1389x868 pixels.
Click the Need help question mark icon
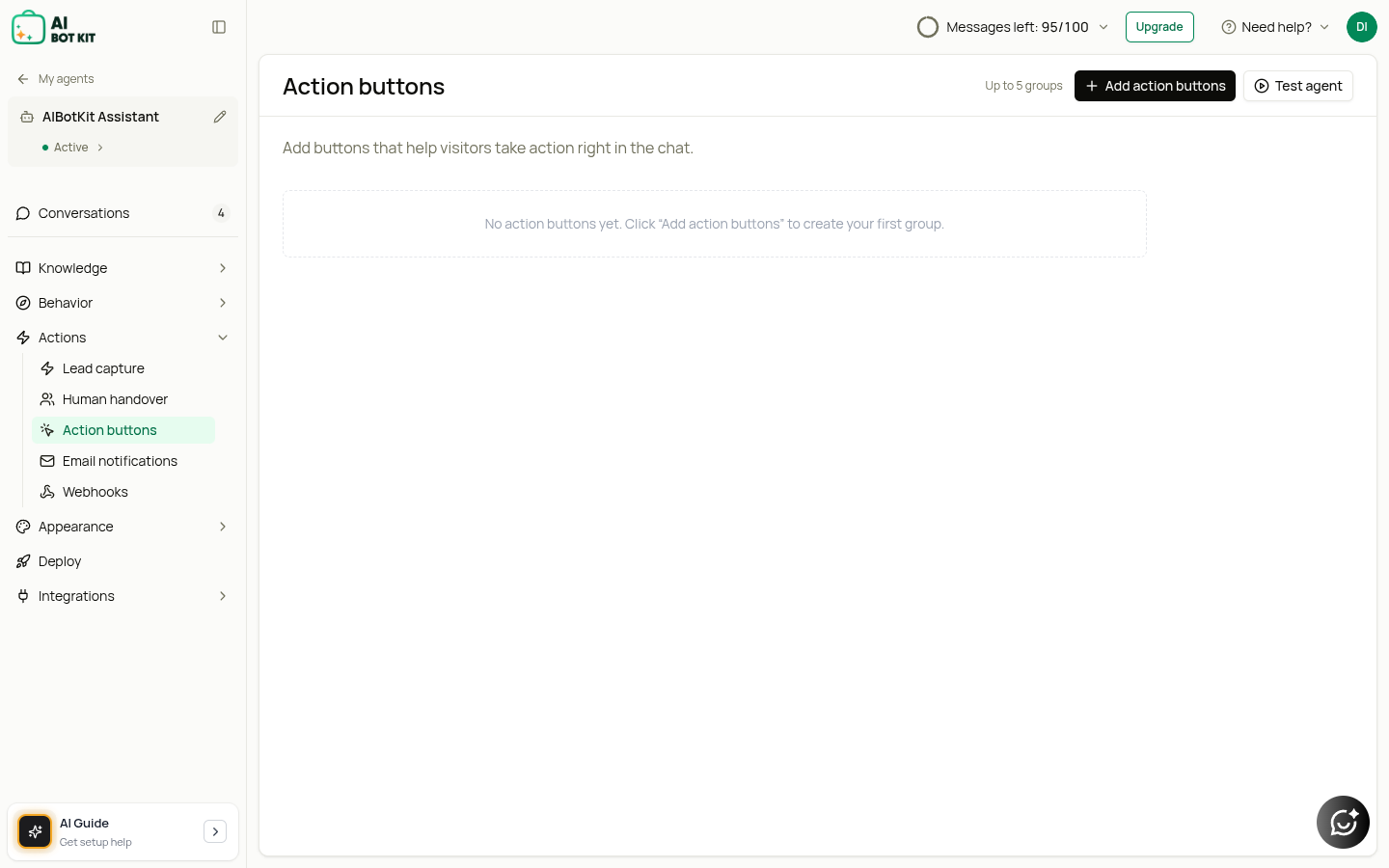[1229, 27]
